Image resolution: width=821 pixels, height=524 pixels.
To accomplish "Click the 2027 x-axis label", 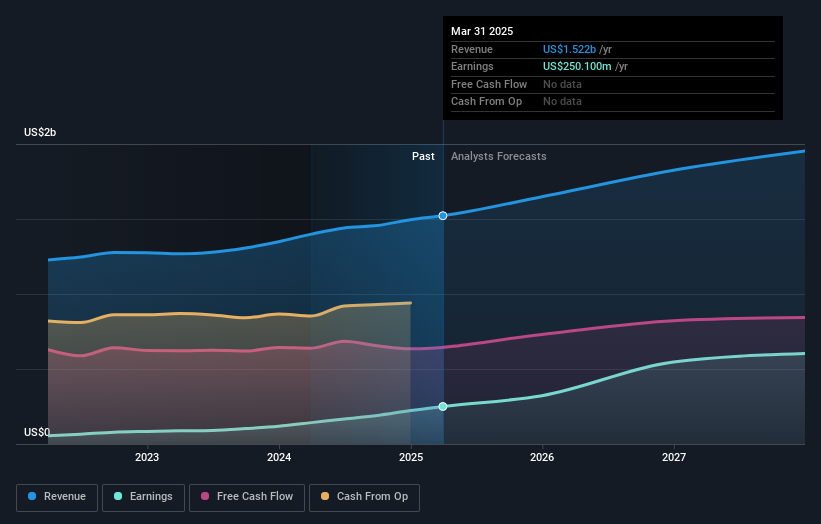I will tap(674, 457).
